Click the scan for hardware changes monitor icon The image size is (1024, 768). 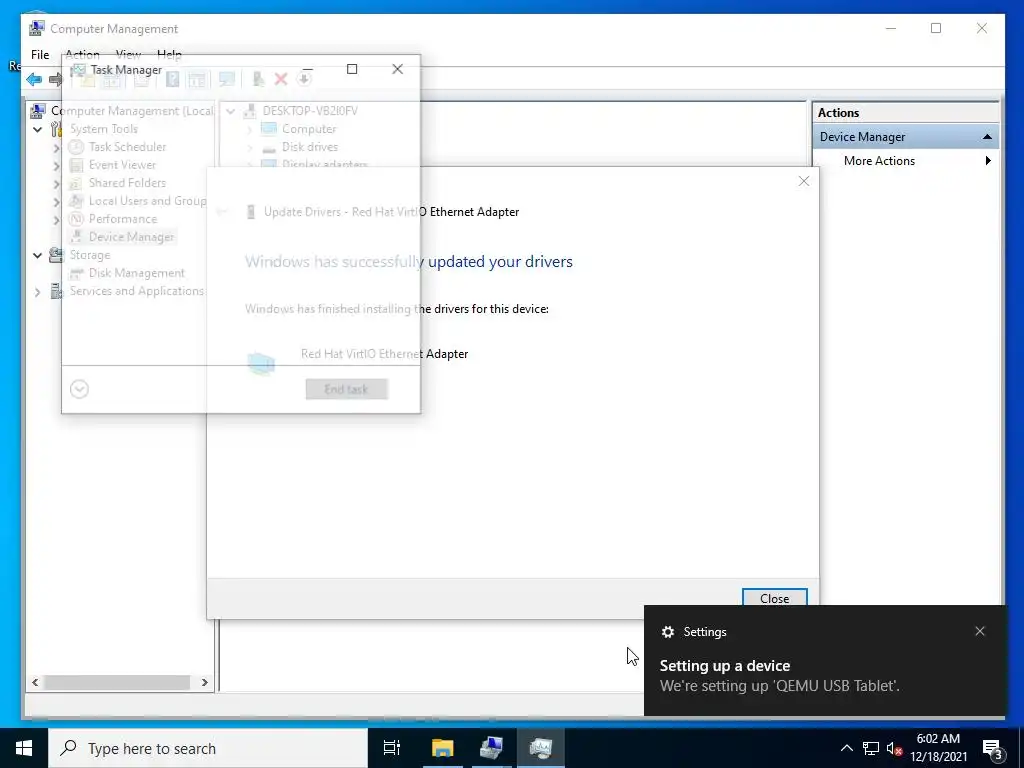pos(227,80)
